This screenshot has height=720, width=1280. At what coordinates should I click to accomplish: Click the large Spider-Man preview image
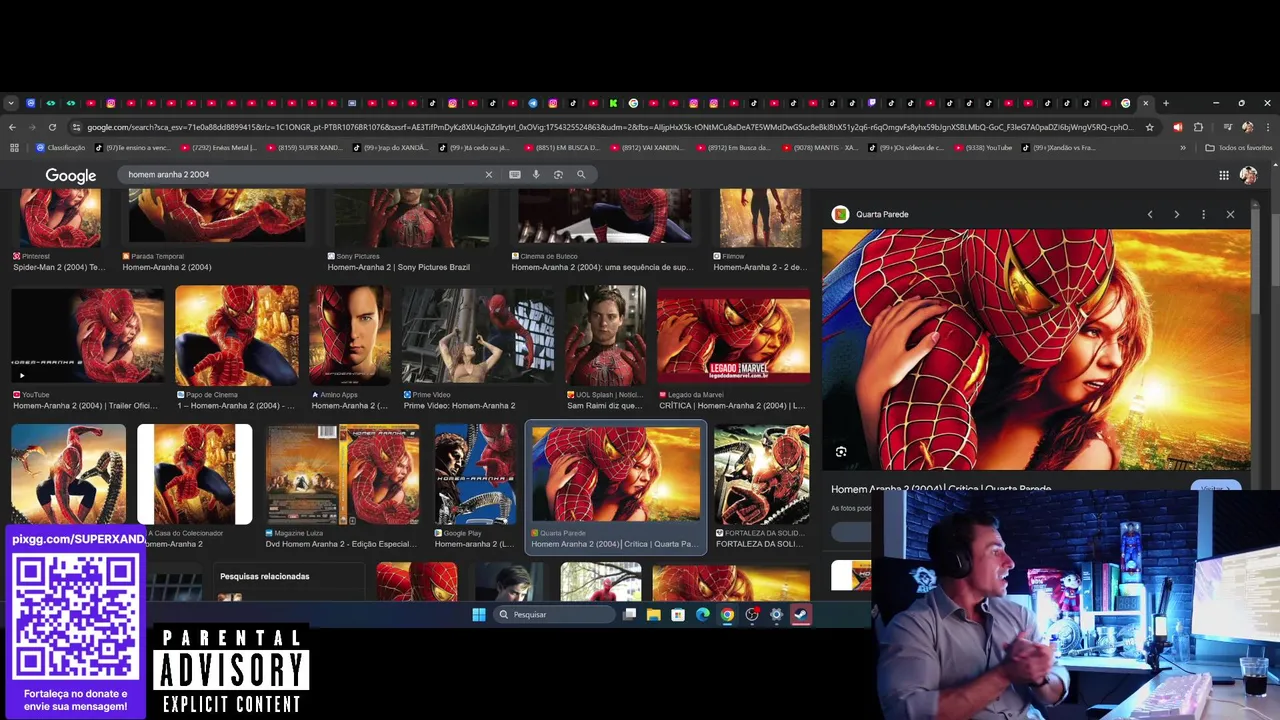click(1036, 349)
